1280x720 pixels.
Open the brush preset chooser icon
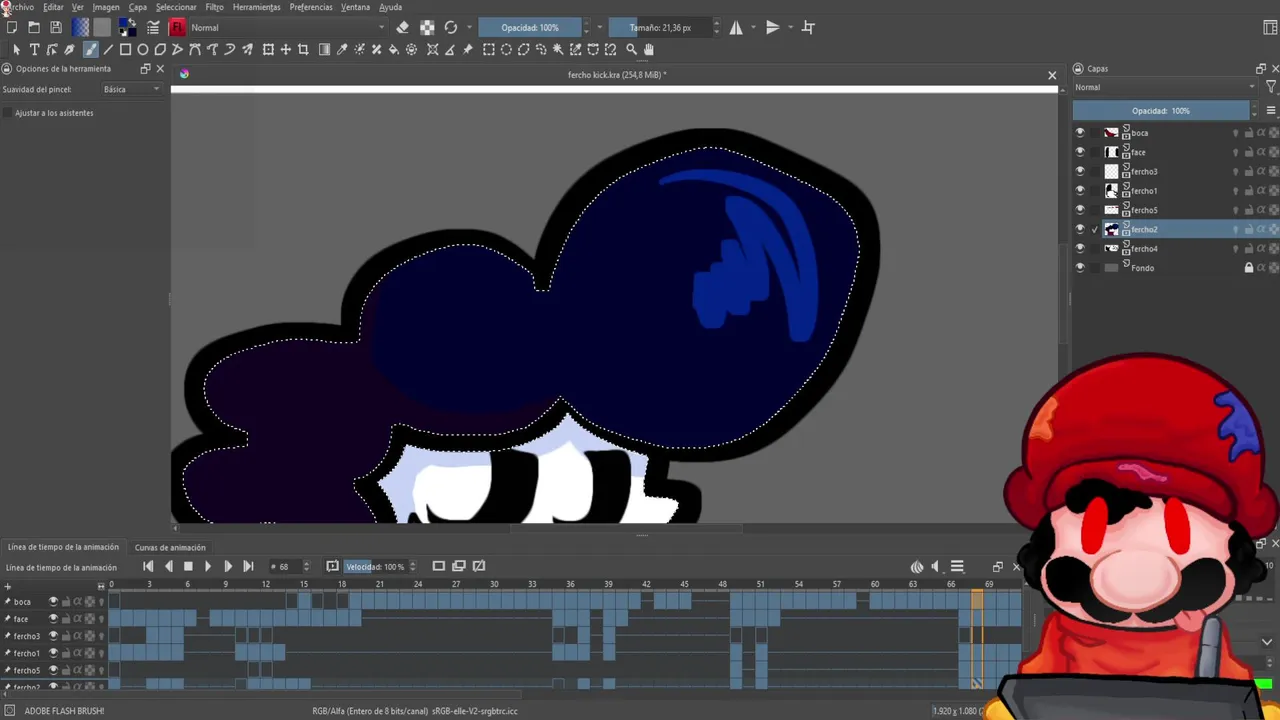(177, 27)
